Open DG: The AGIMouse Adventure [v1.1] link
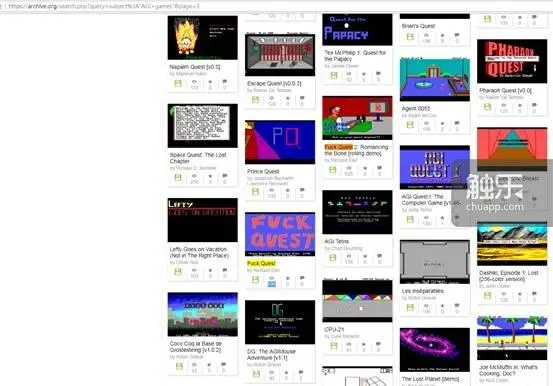The width and height of the screenshot is (553, 386). click(271, 354)
